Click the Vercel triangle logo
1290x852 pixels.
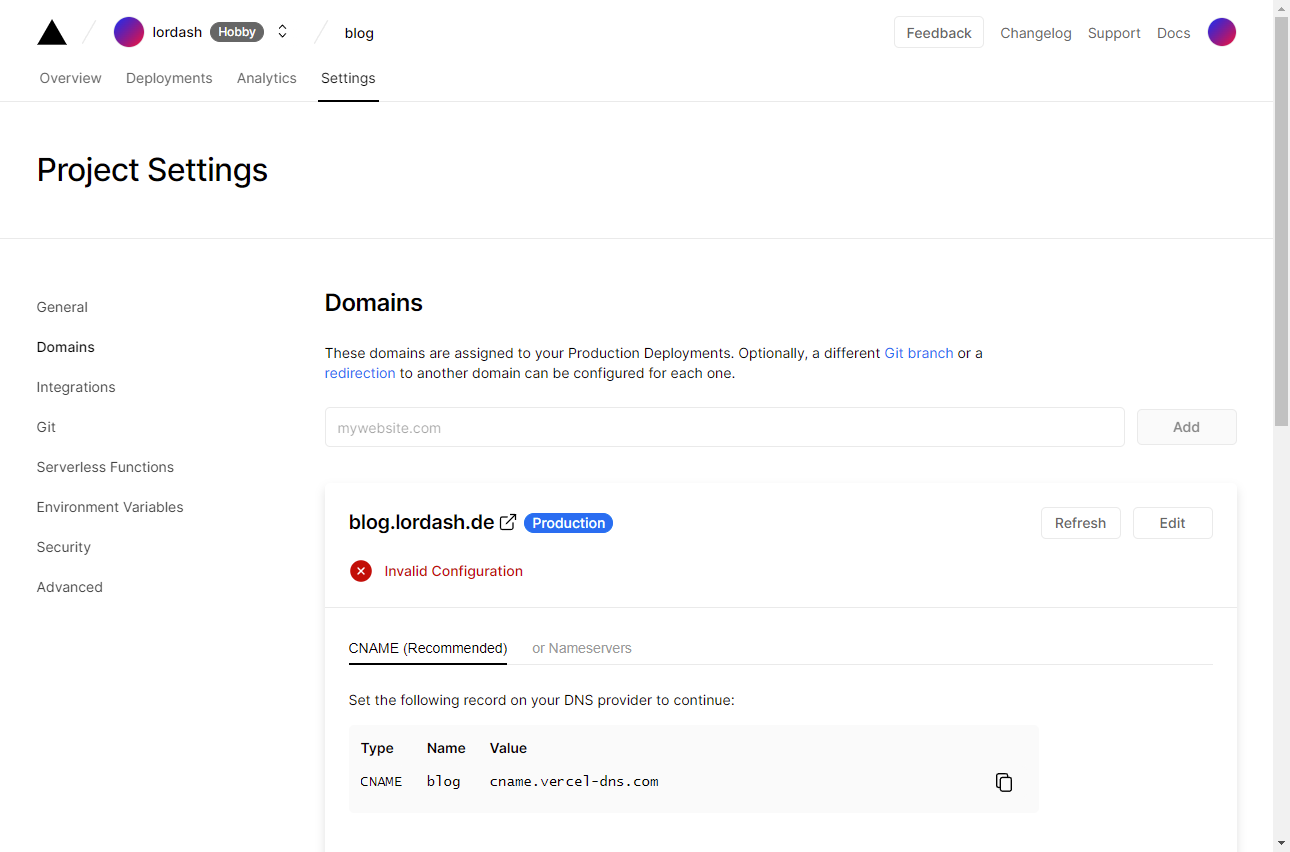click(x=52, y=33)
